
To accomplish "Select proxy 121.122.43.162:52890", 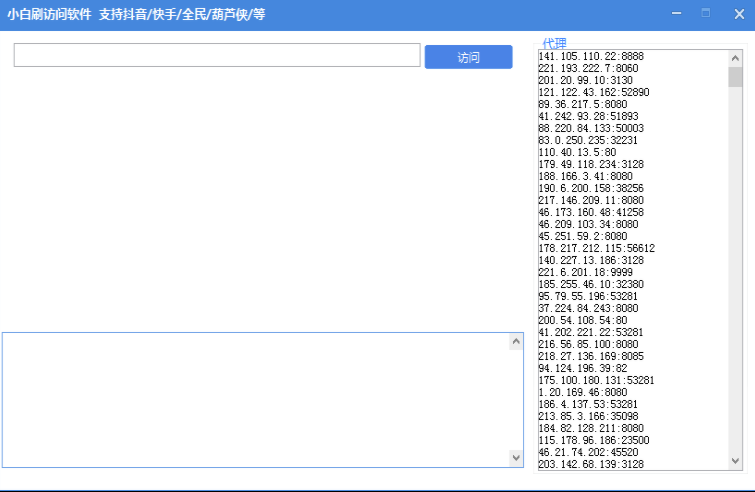I will (x=594, y=92).
